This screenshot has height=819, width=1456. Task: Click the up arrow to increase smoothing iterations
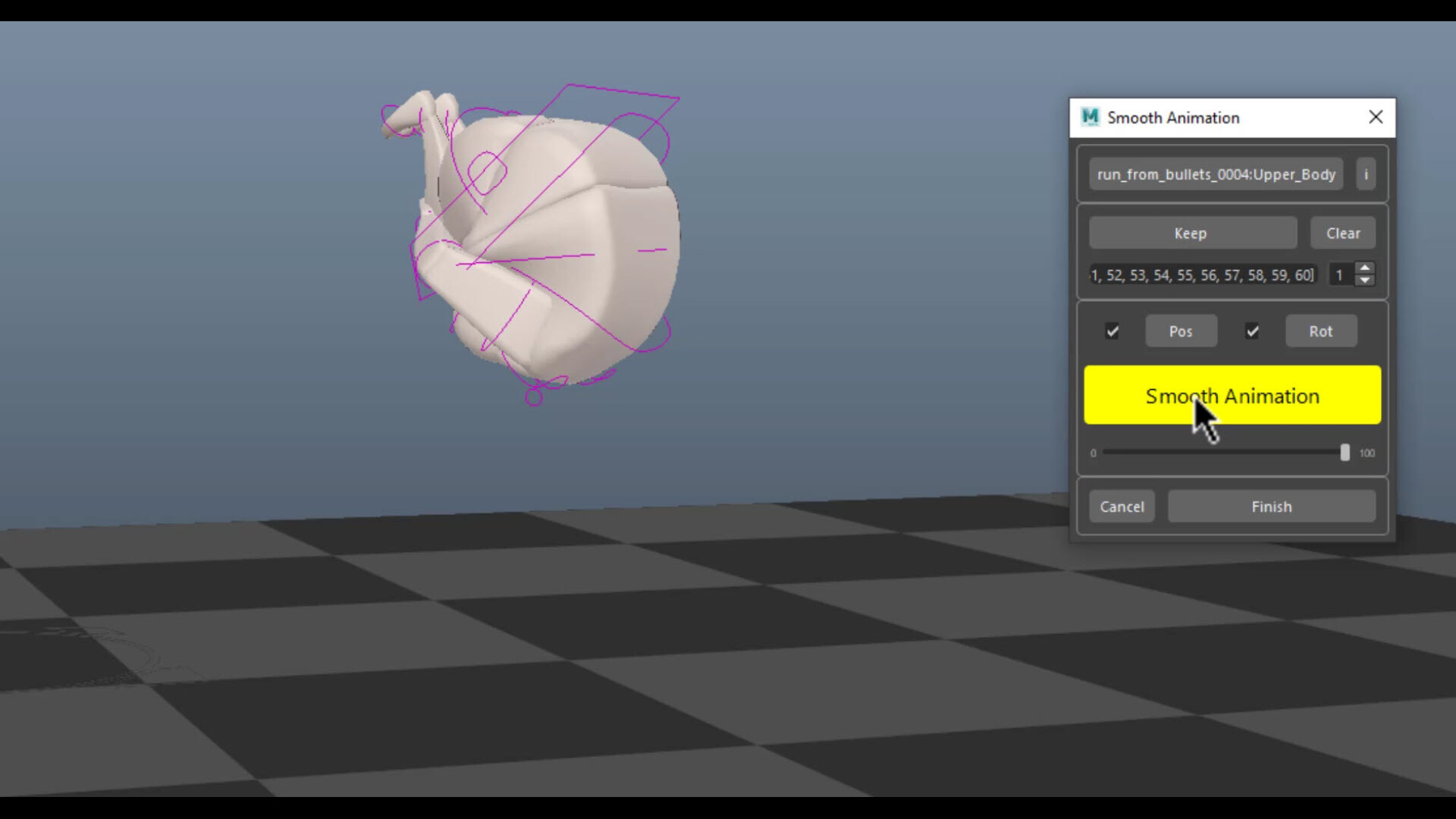click(x=1365, y=268)
